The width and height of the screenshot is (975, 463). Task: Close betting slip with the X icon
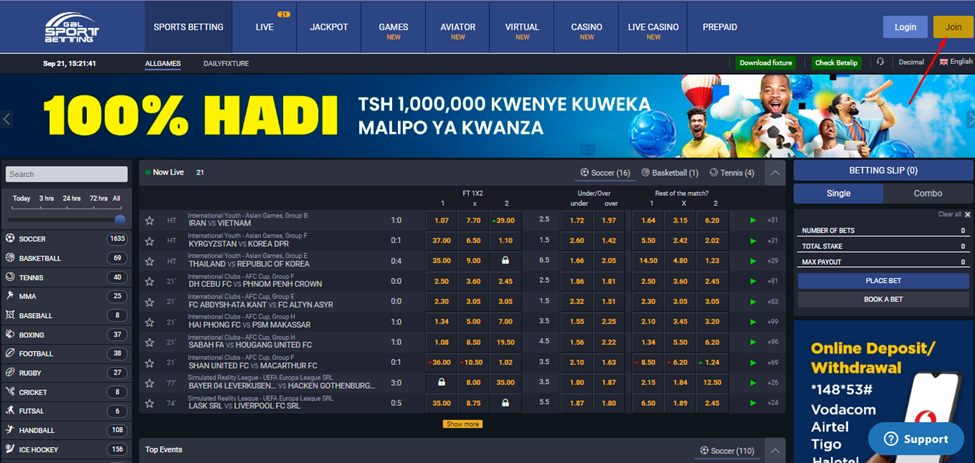(968, 214)
